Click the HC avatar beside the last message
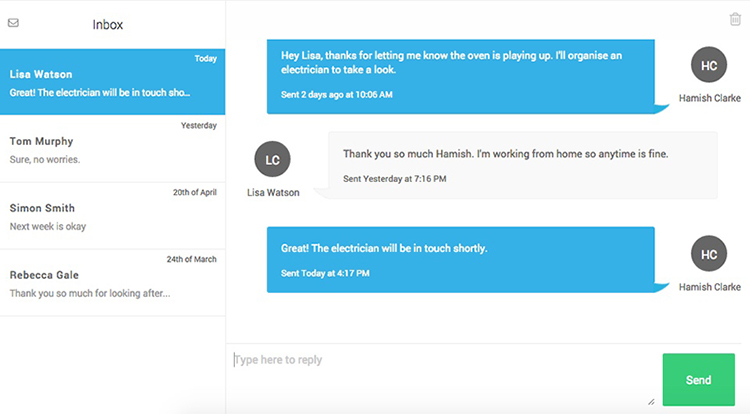 pos(709,254)
